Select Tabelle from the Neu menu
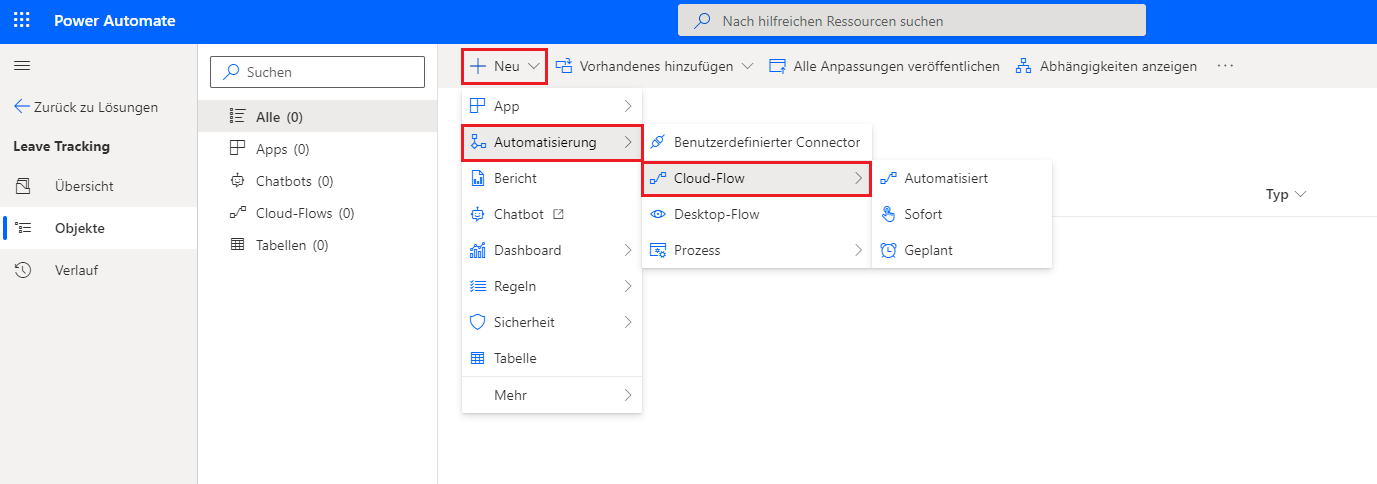The image size is (1377, 484). click(x=515, y=358)
